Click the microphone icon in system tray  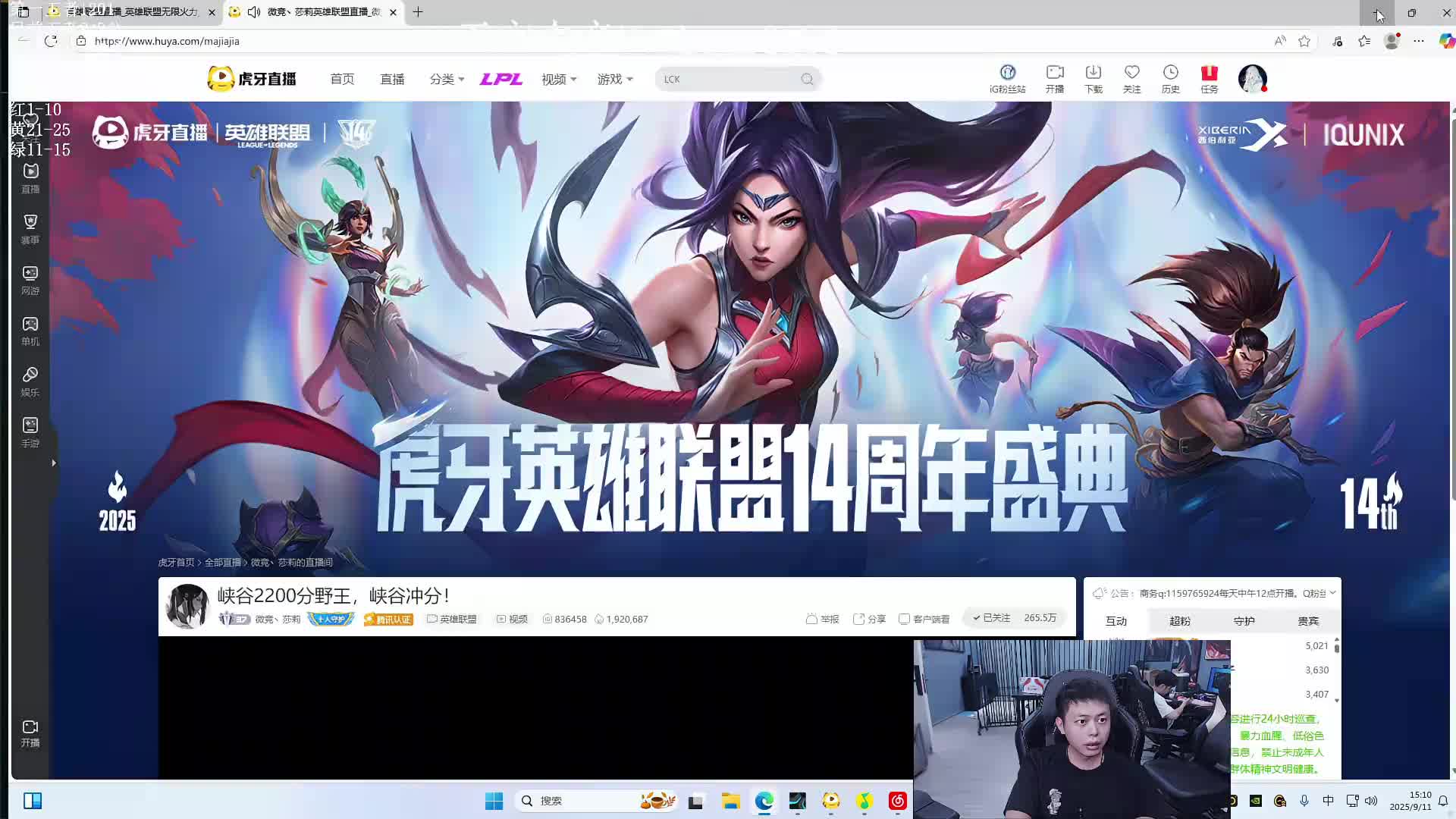pyautogui.click(x=1304, y=801)
